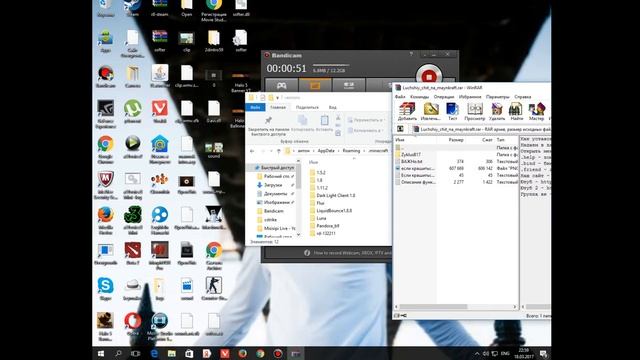Open the blue Файл tab in Explorer

click(255, 107)
